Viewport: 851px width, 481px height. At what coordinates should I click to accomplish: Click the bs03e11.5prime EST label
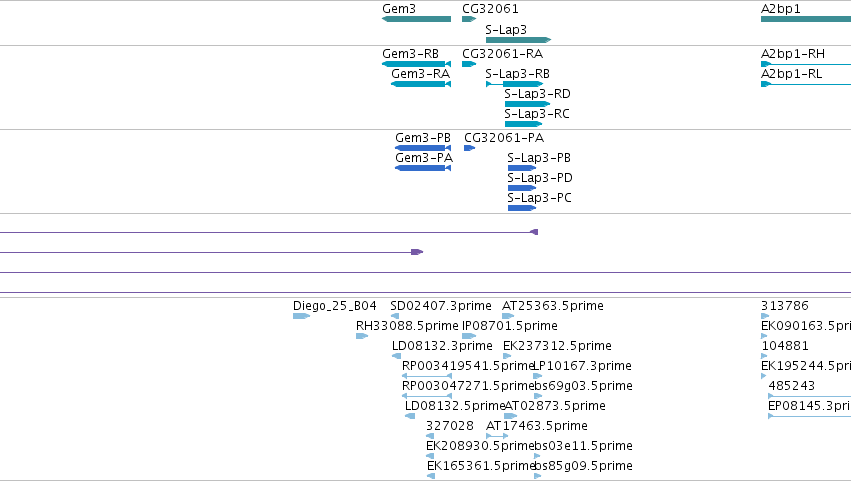click(x=583, y=446)
